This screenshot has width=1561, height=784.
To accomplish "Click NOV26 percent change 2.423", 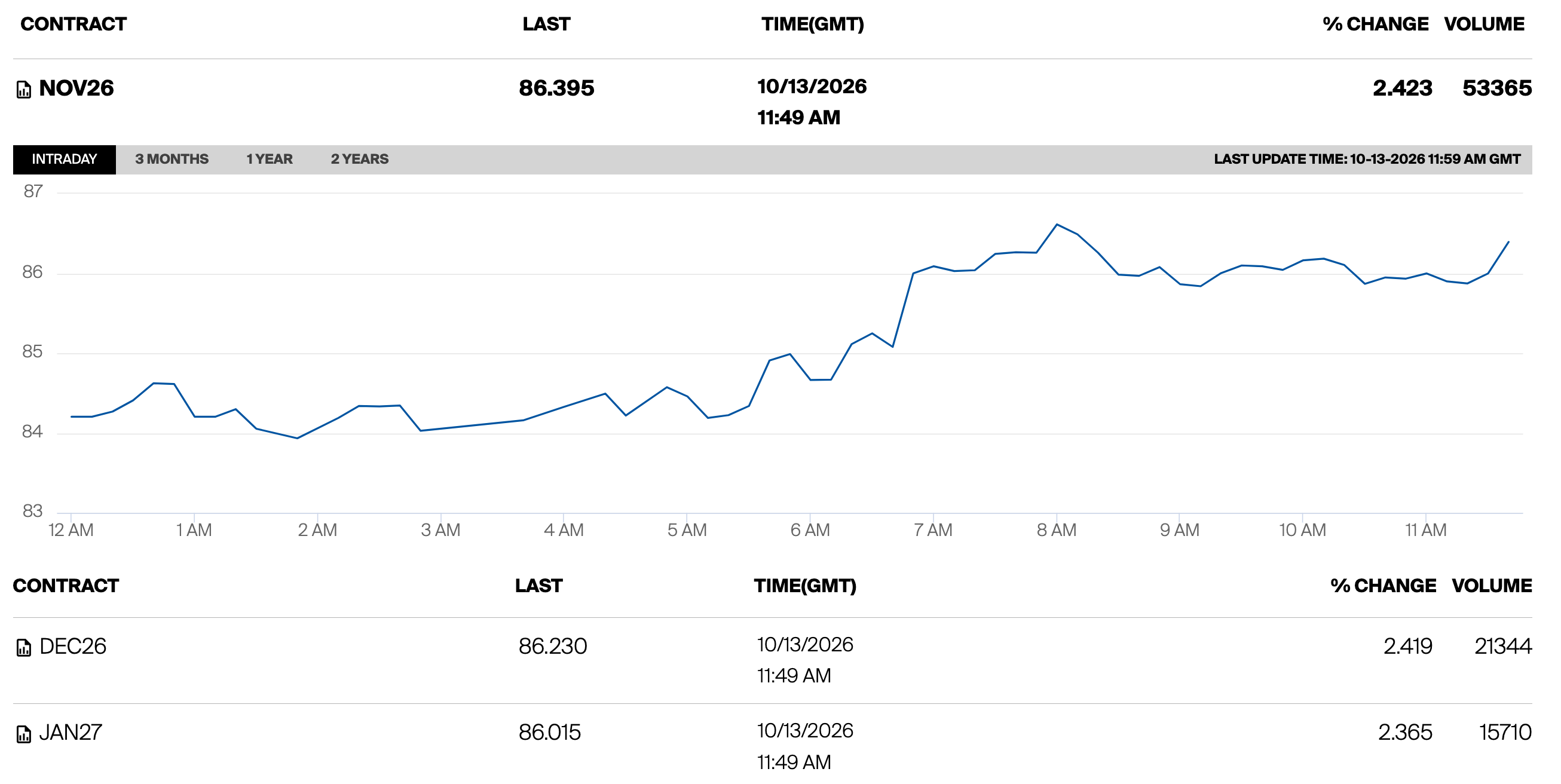I will click(1402, 88).
